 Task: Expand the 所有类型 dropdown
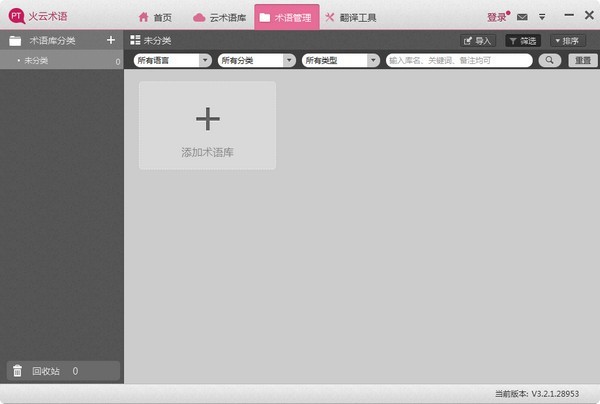click(341, 60)
